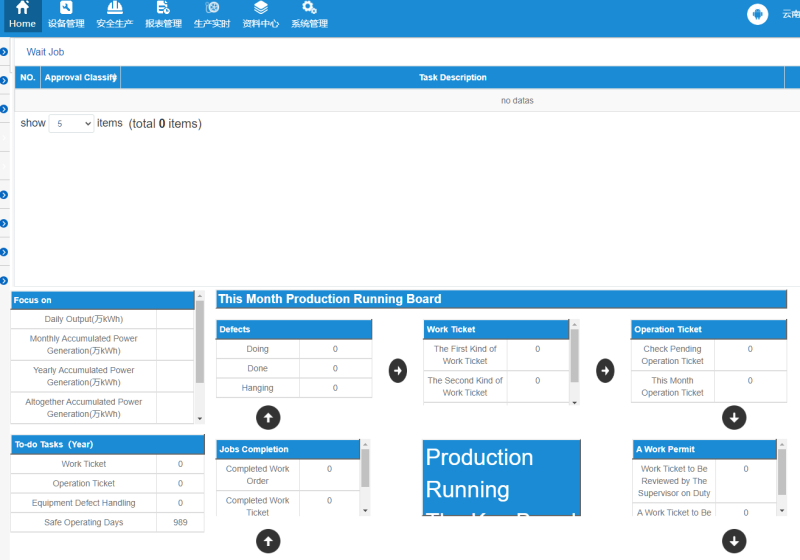This screenshot has height=560, width=800.
Task: Open the Home navigation item
Action: pyautogui.click(x=22, y=15)
